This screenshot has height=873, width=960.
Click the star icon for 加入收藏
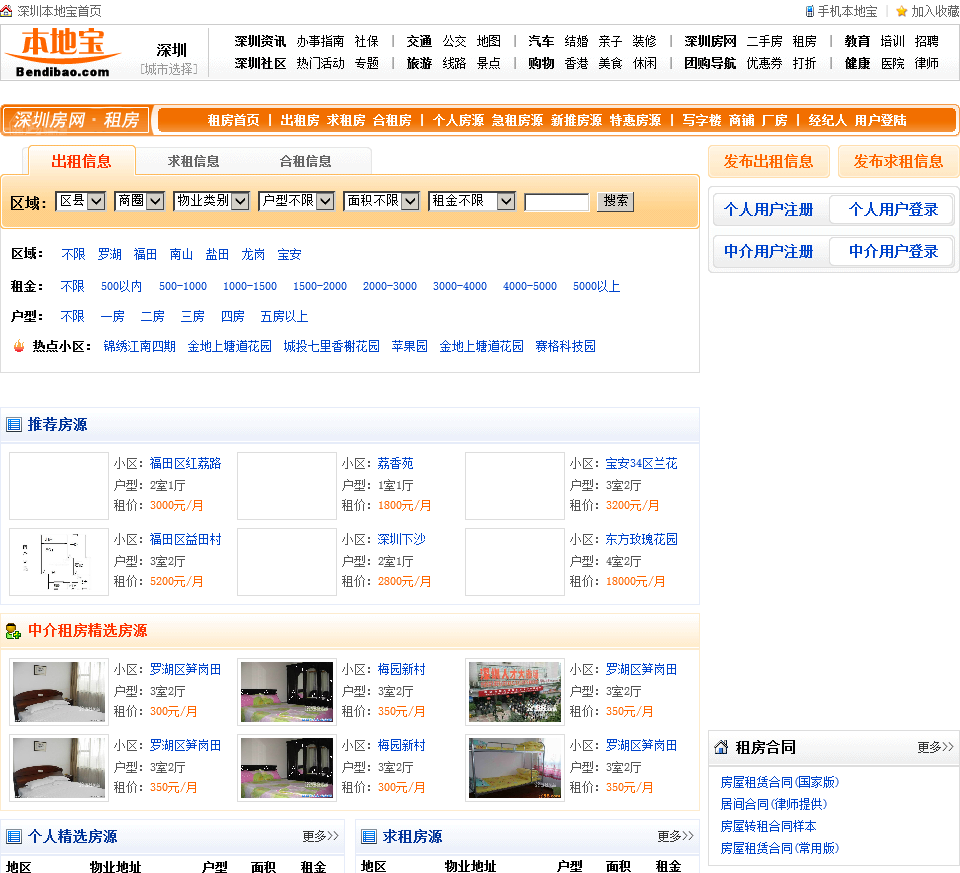point(901,11)
